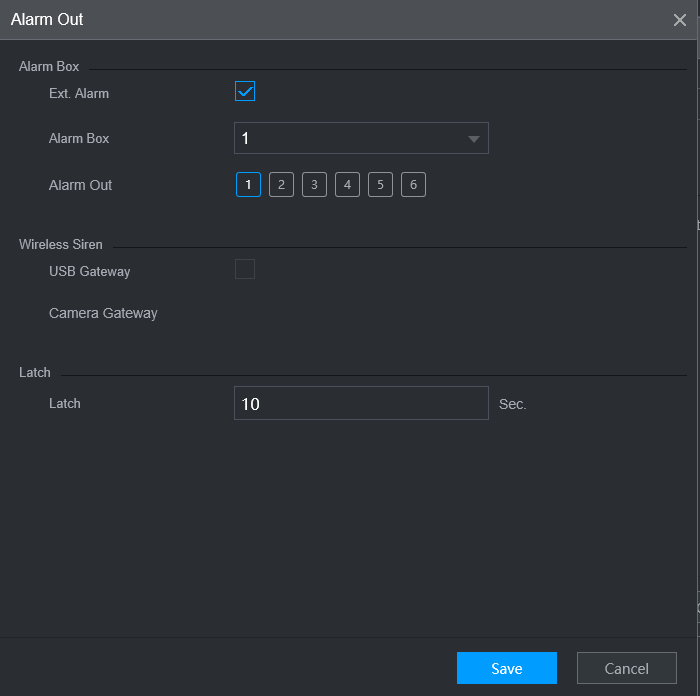This screenshot has height=696, width=700.
Task: Click the Ext. Alarm label
Action: click(79, 93)
